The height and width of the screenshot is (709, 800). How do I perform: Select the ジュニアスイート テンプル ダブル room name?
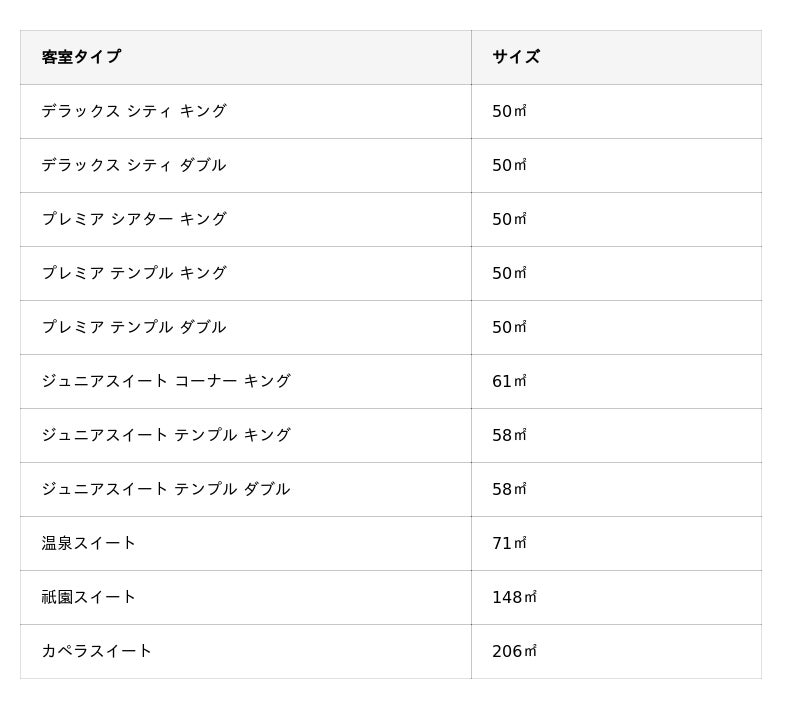(166, 489)
